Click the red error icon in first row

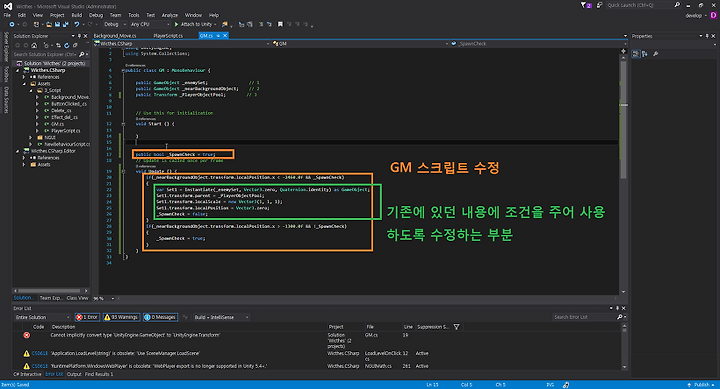(27, 335)
